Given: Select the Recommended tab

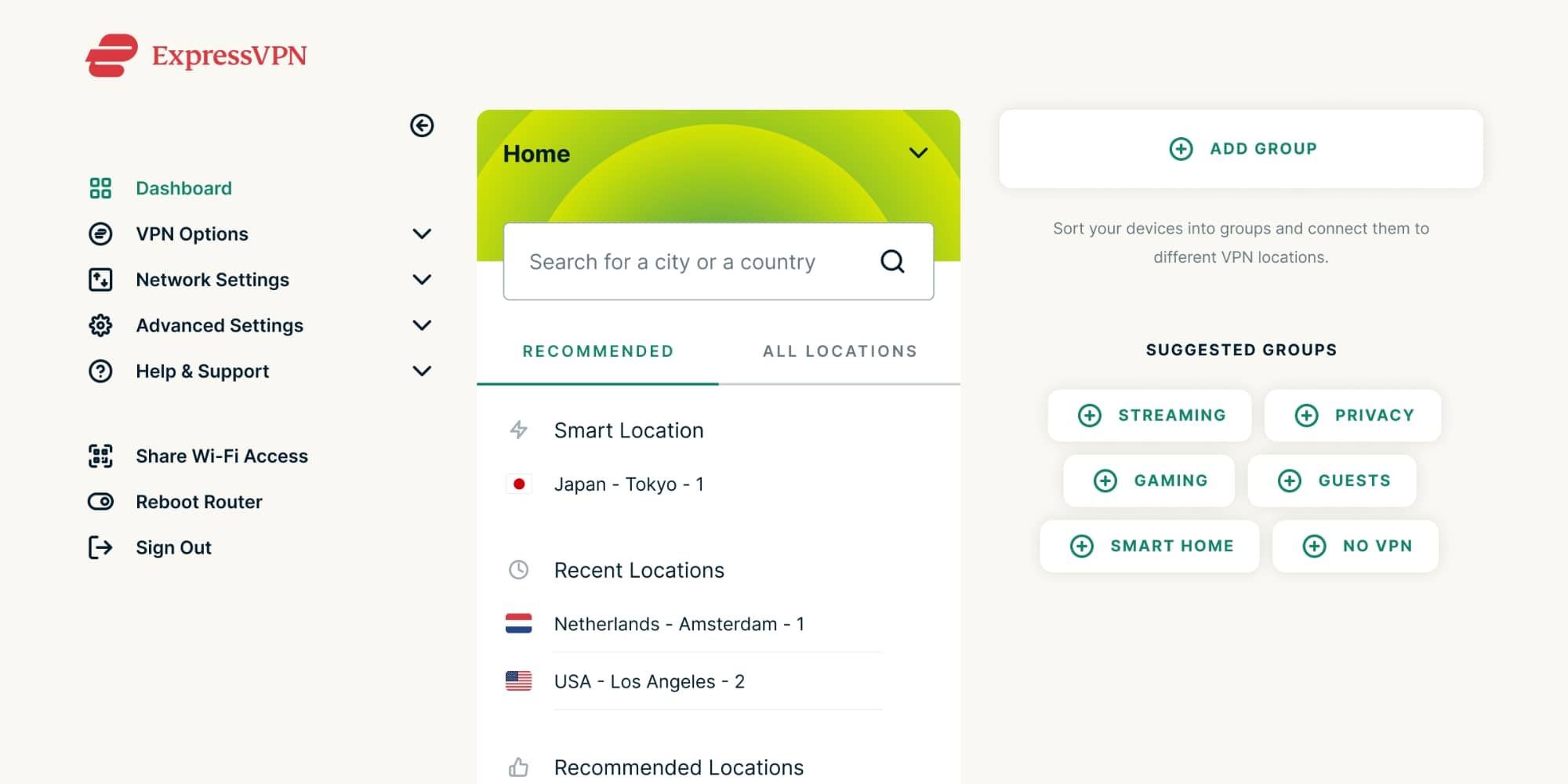Looking at the screenshot, I should (x=597, y=351).
